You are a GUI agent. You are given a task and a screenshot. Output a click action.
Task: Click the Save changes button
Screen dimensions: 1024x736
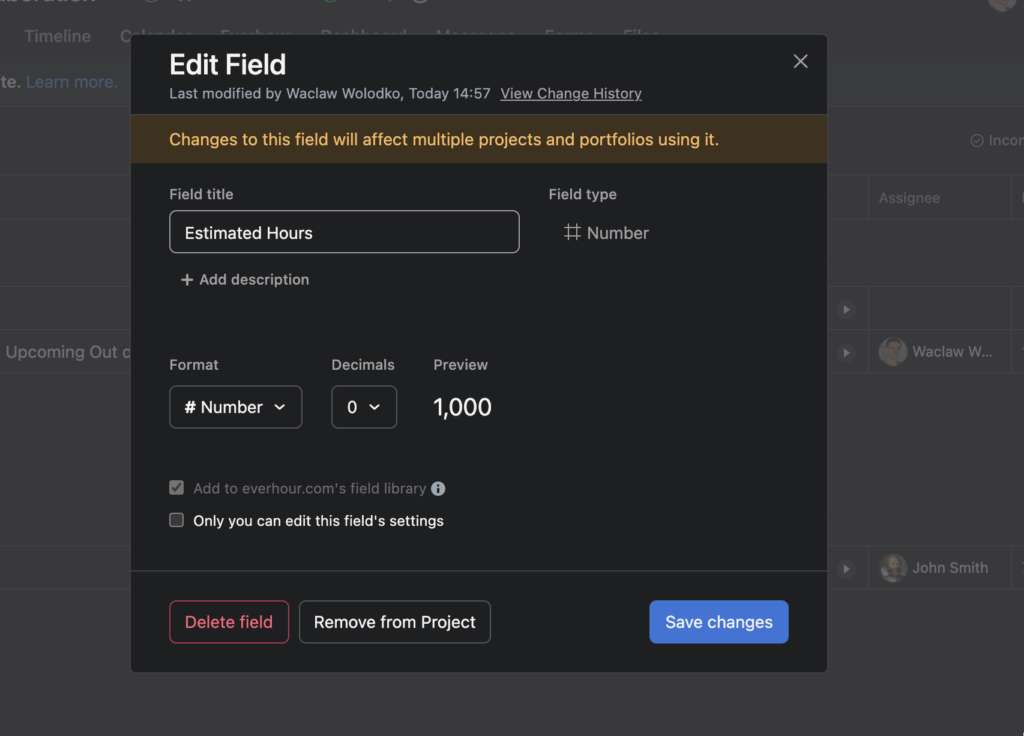(x=718, y=621)
